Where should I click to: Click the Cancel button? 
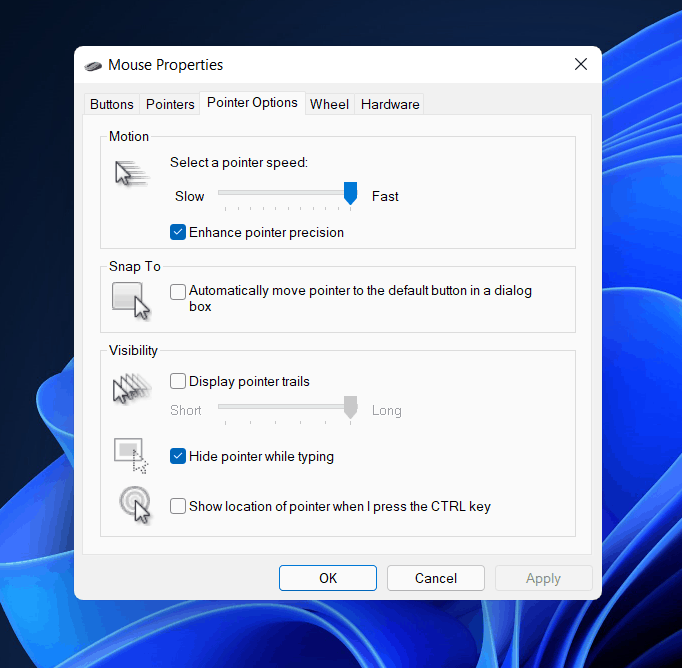point(436,578)
